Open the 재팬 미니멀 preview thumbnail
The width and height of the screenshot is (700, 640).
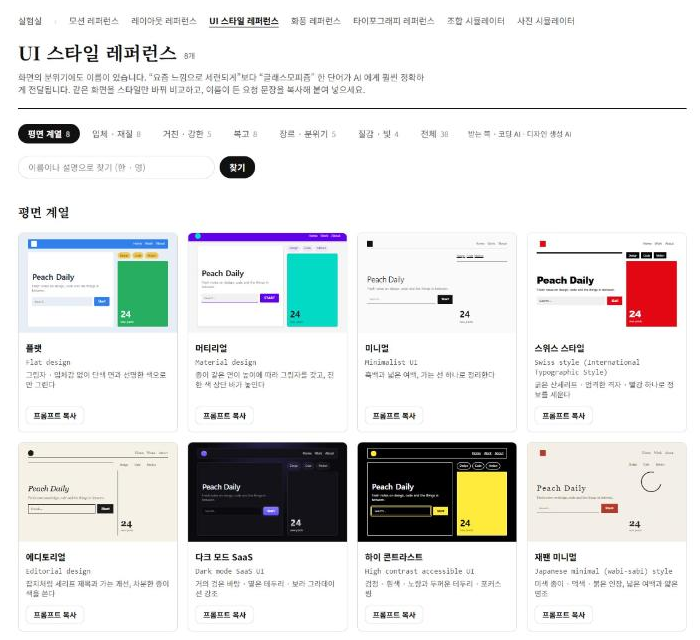(607, 492)
